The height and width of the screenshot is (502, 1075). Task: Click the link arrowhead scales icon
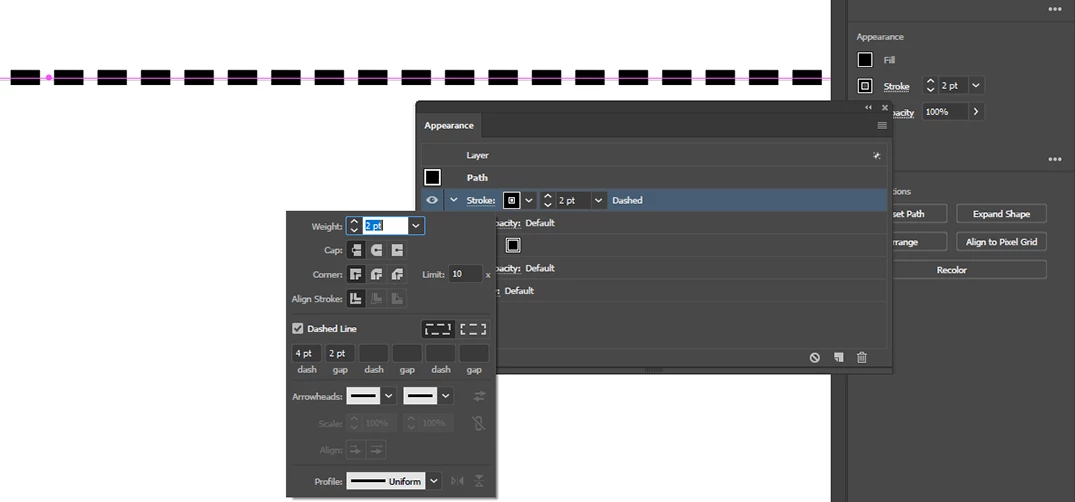pos(479,423)
